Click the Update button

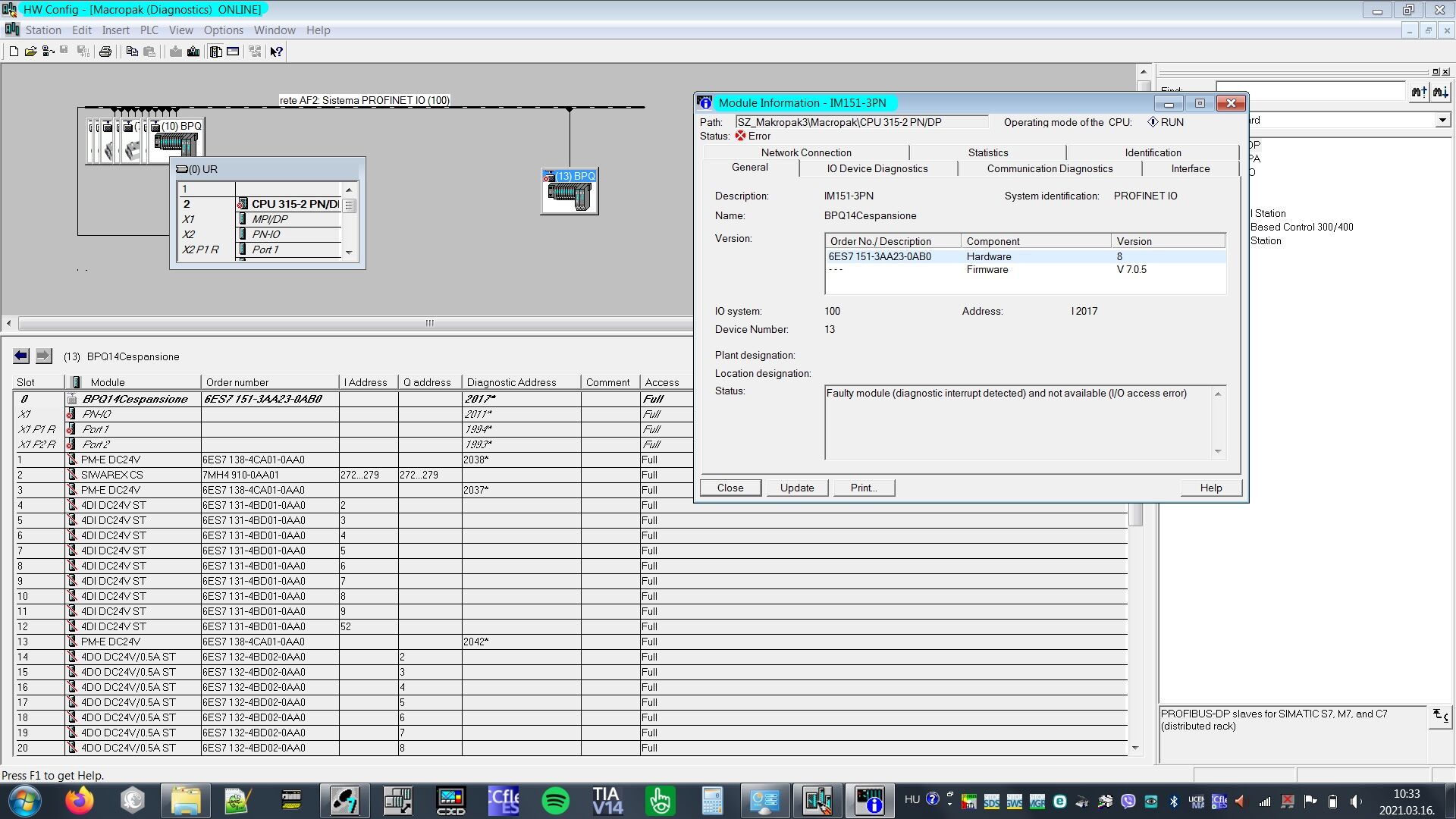tap(797, 488)
